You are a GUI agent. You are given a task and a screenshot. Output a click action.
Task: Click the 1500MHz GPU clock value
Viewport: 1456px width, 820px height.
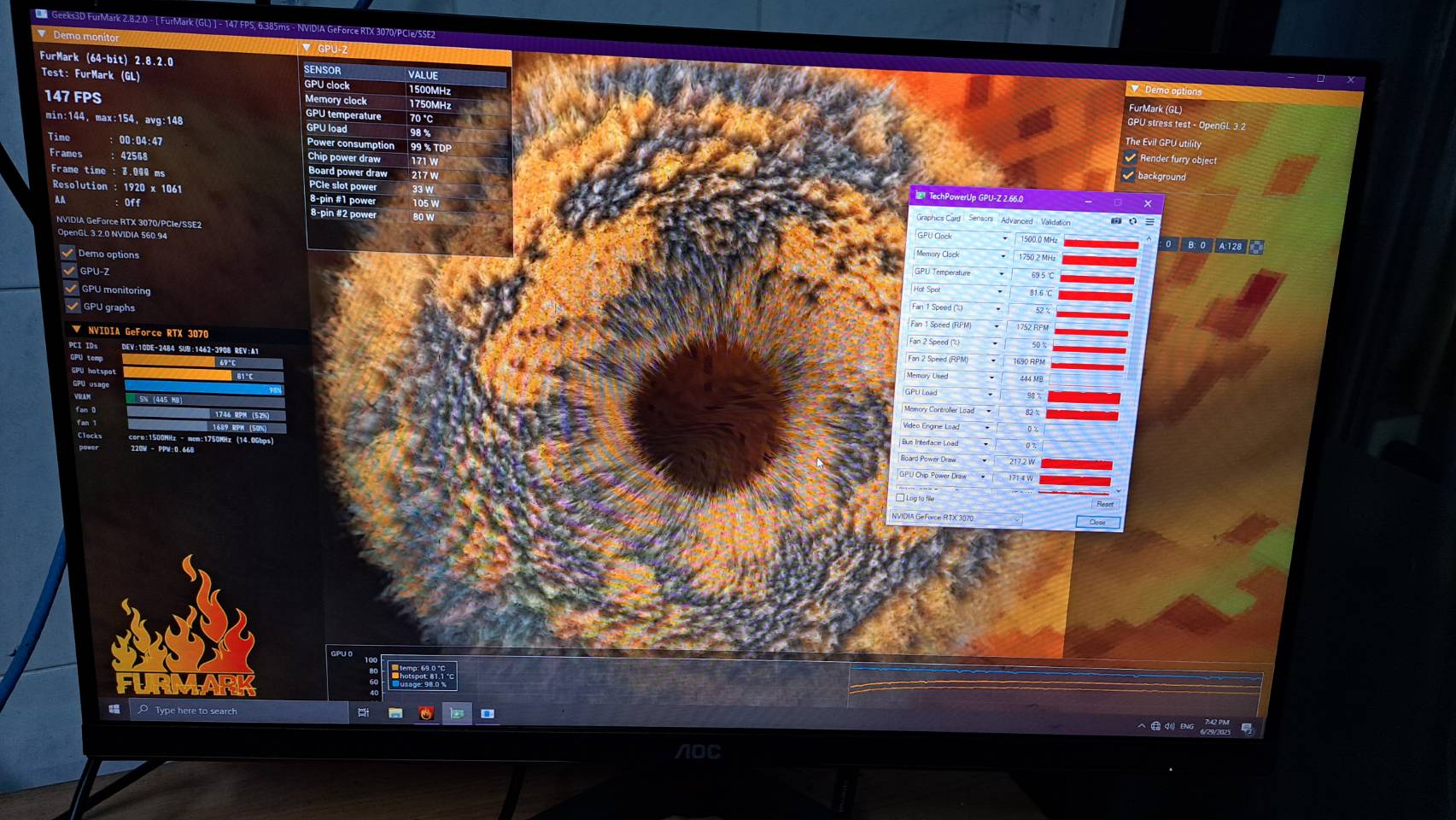pyautogui.click(x=430, y=90)
